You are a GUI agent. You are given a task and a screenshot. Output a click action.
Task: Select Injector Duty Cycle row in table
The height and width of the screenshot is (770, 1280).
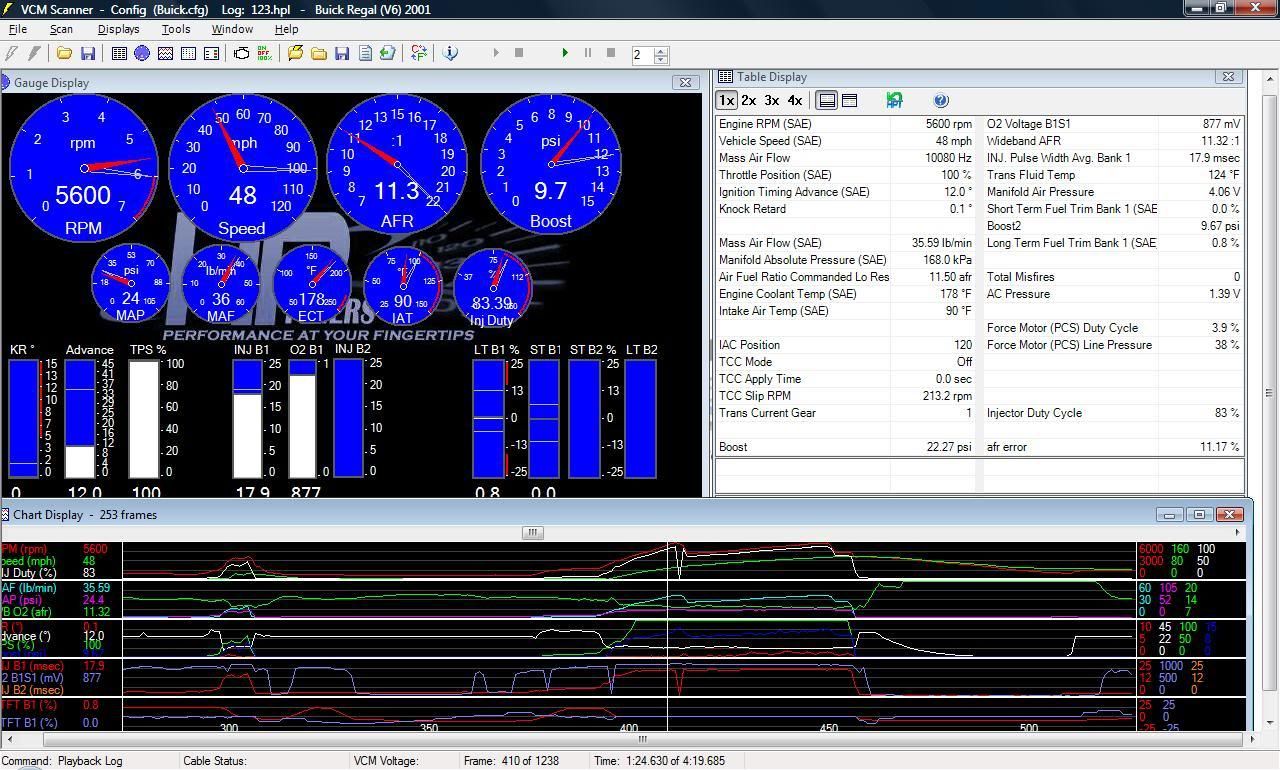[1114, 413]
